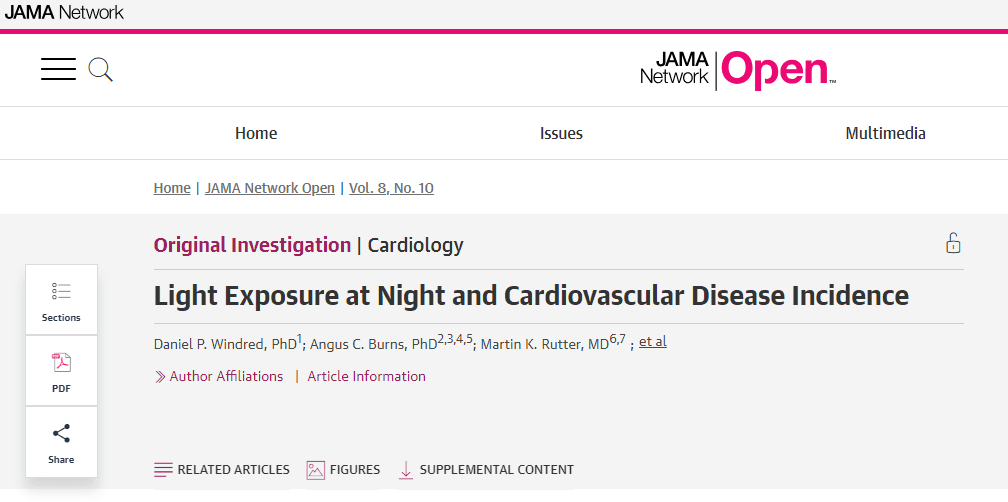The image size is (1008, 502).
Task: Click the open access padlock icon
Action: tap(953, 243)
